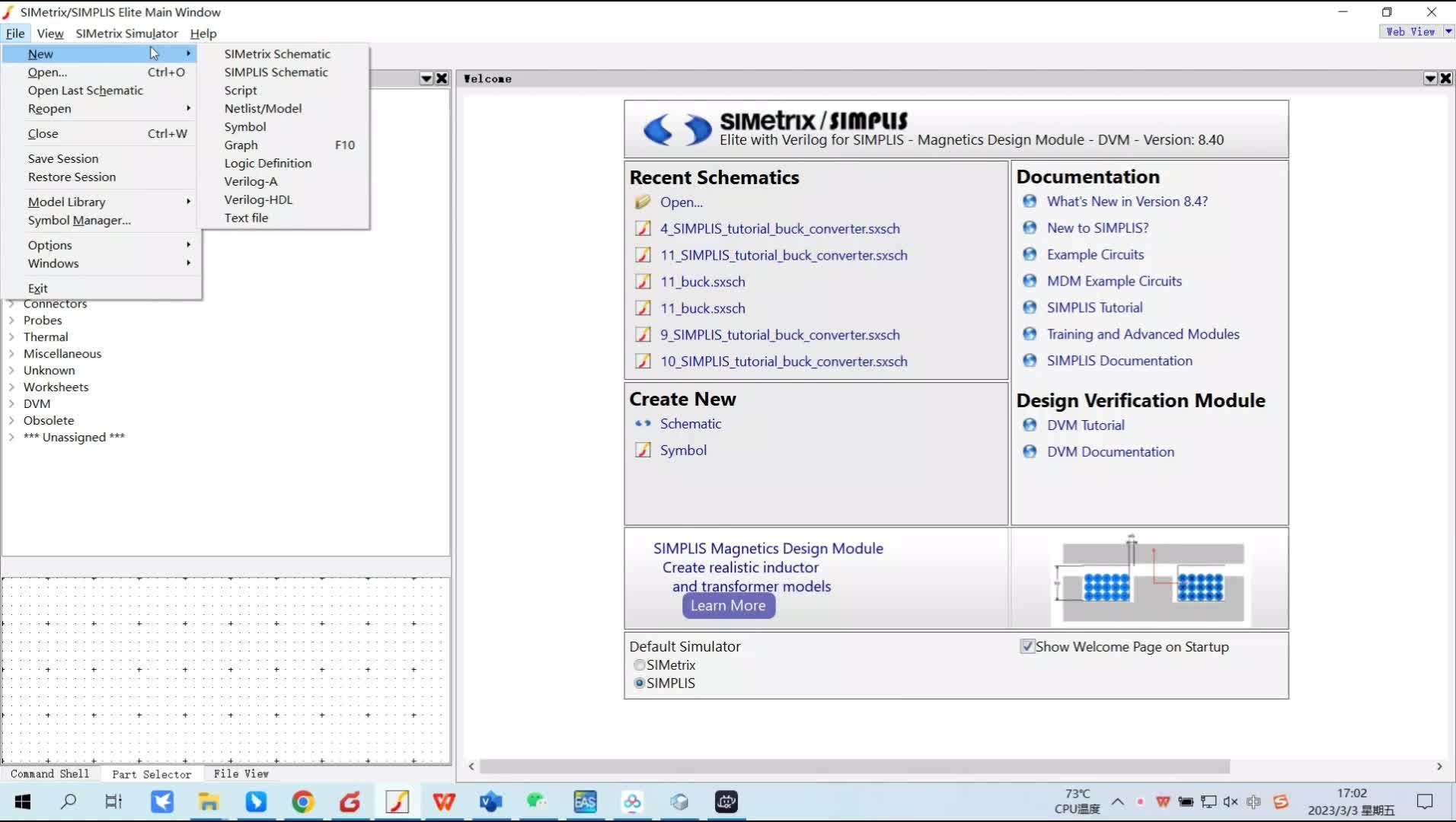
Task: Click right arrow of horizontal scrollbar
Action: tap(1438, 766)
